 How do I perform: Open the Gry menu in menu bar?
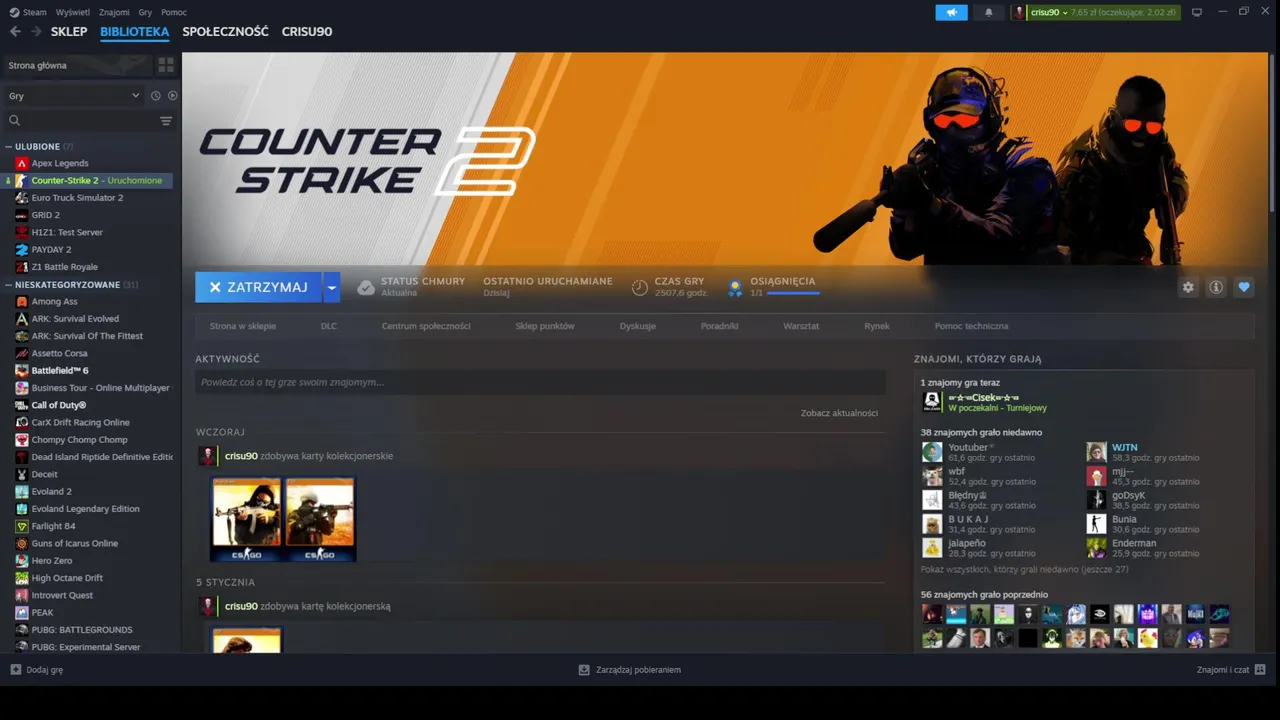click(x=145, y=12)
